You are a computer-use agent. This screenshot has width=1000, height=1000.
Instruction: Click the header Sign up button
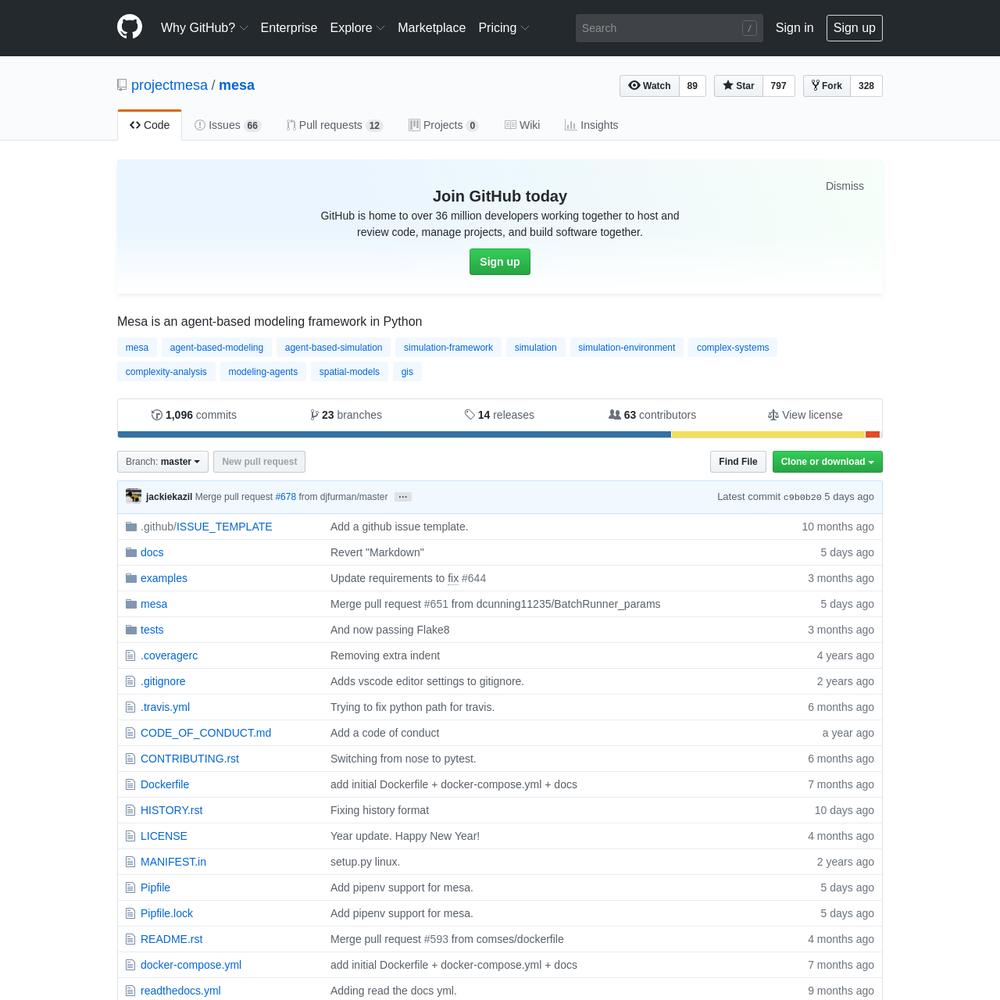pyautogui.click(x=855, y=28)
